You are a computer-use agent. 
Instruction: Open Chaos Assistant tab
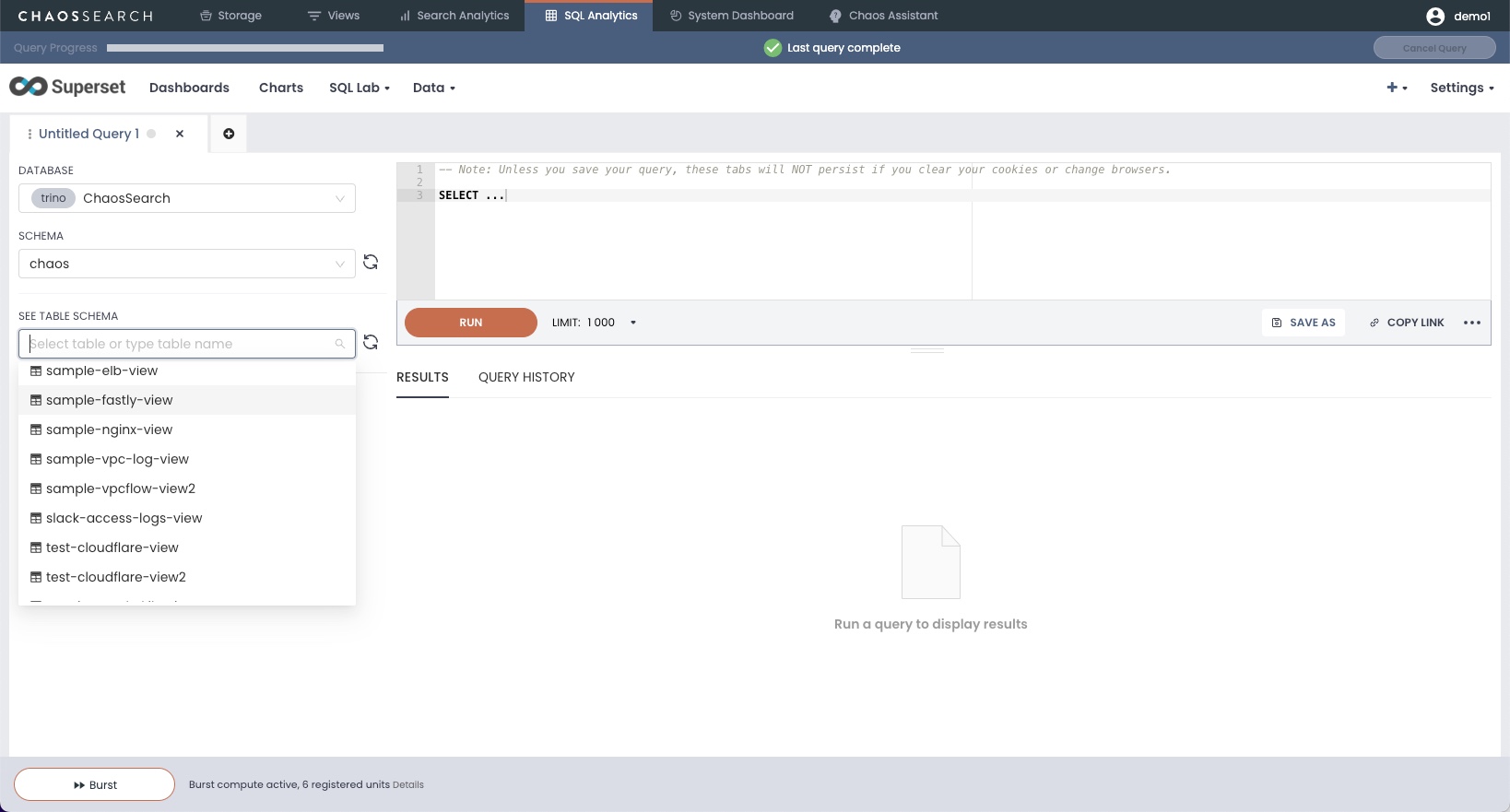point(884,16)
